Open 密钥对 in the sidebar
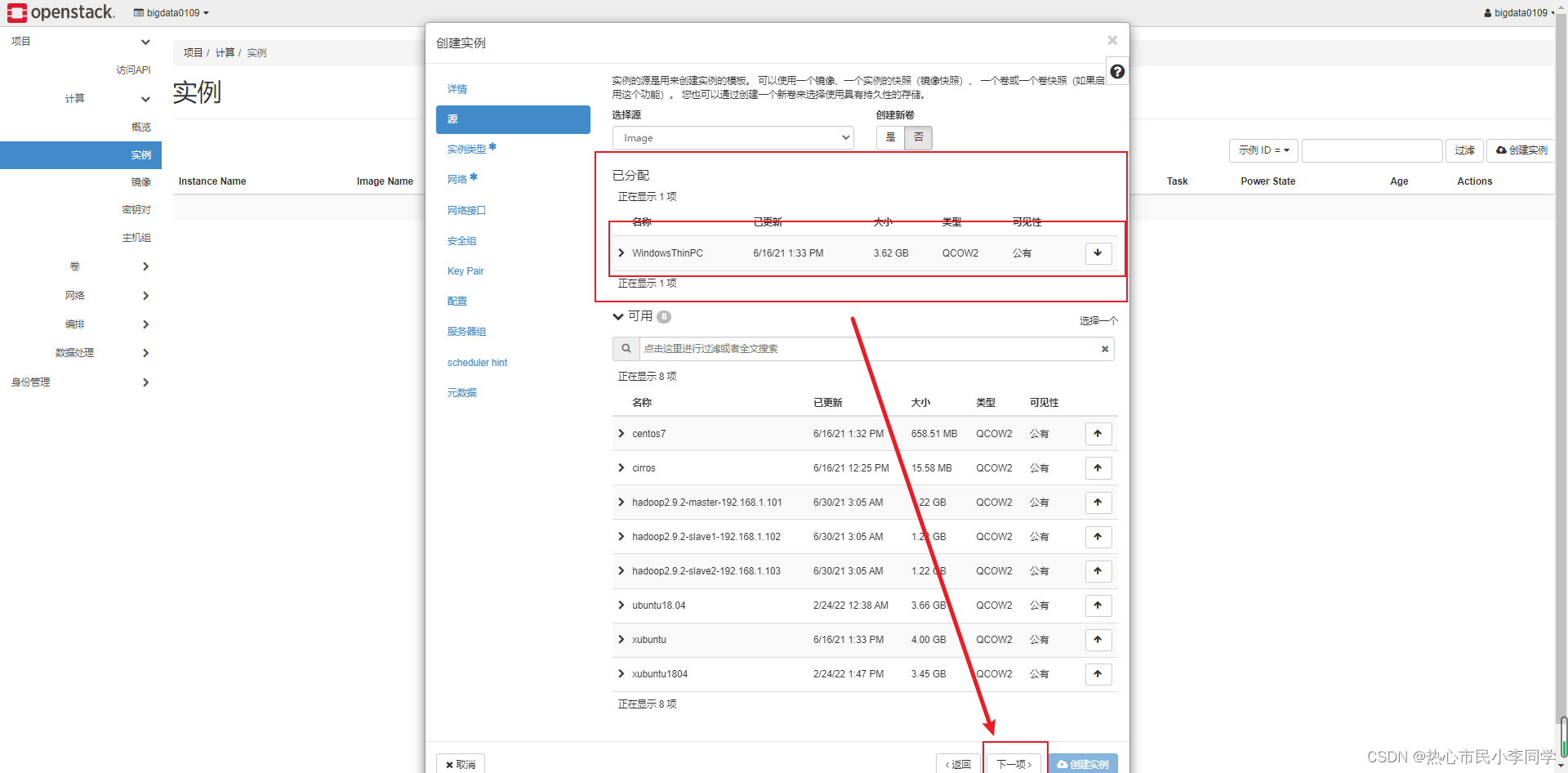Viewport: 1568px width, 773px height. tap(136, 210)
